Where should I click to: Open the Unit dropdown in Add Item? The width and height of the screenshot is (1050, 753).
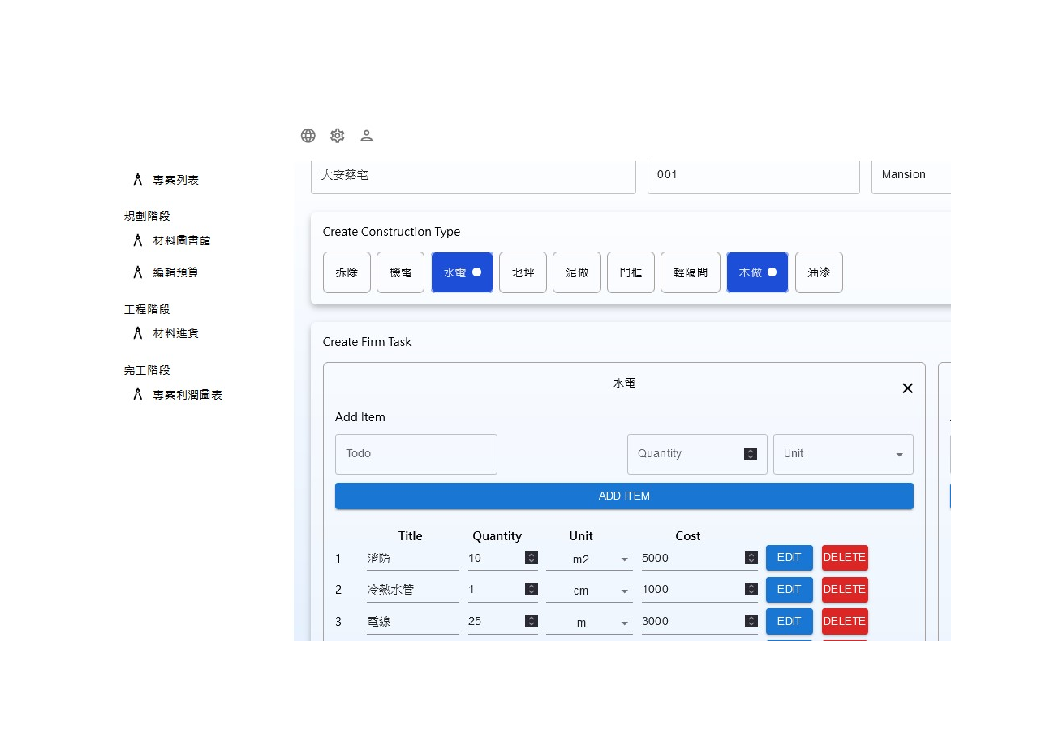pyautogui.click(x=843, y=454)
